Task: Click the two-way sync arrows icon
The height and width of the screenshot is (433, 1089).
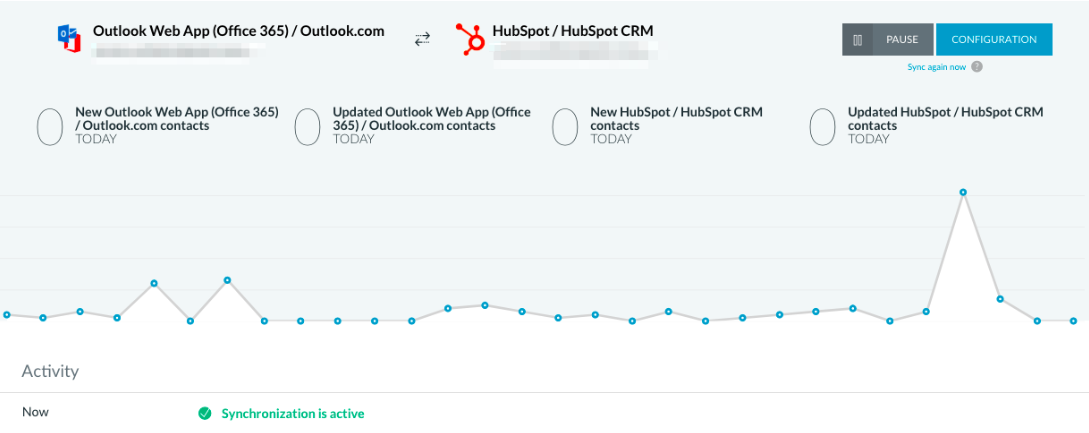Action: tap(422, 39)
